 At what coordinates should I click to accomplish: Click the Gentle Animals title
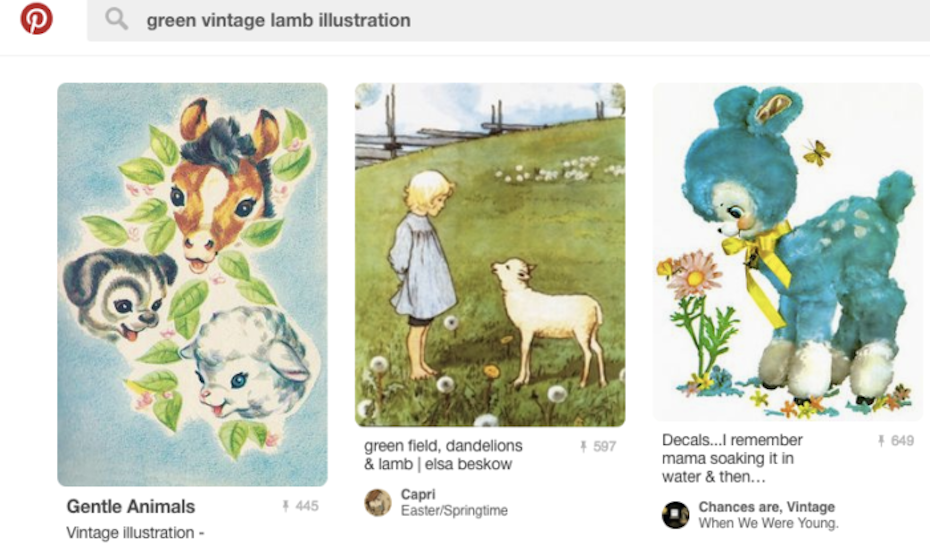(131, 506)
